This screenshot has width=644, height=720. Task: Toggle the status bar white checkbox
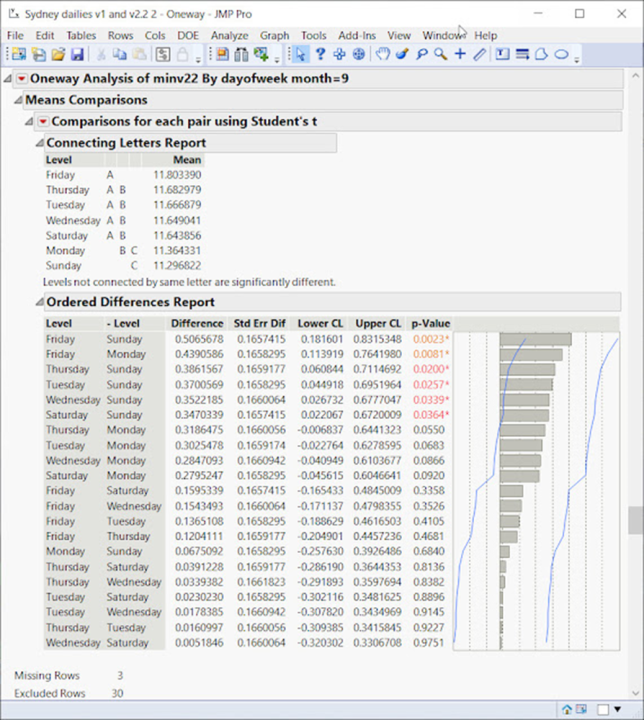603,709
